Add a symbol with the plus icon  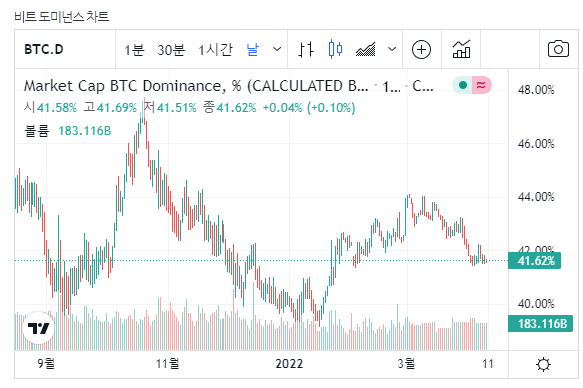422,49
